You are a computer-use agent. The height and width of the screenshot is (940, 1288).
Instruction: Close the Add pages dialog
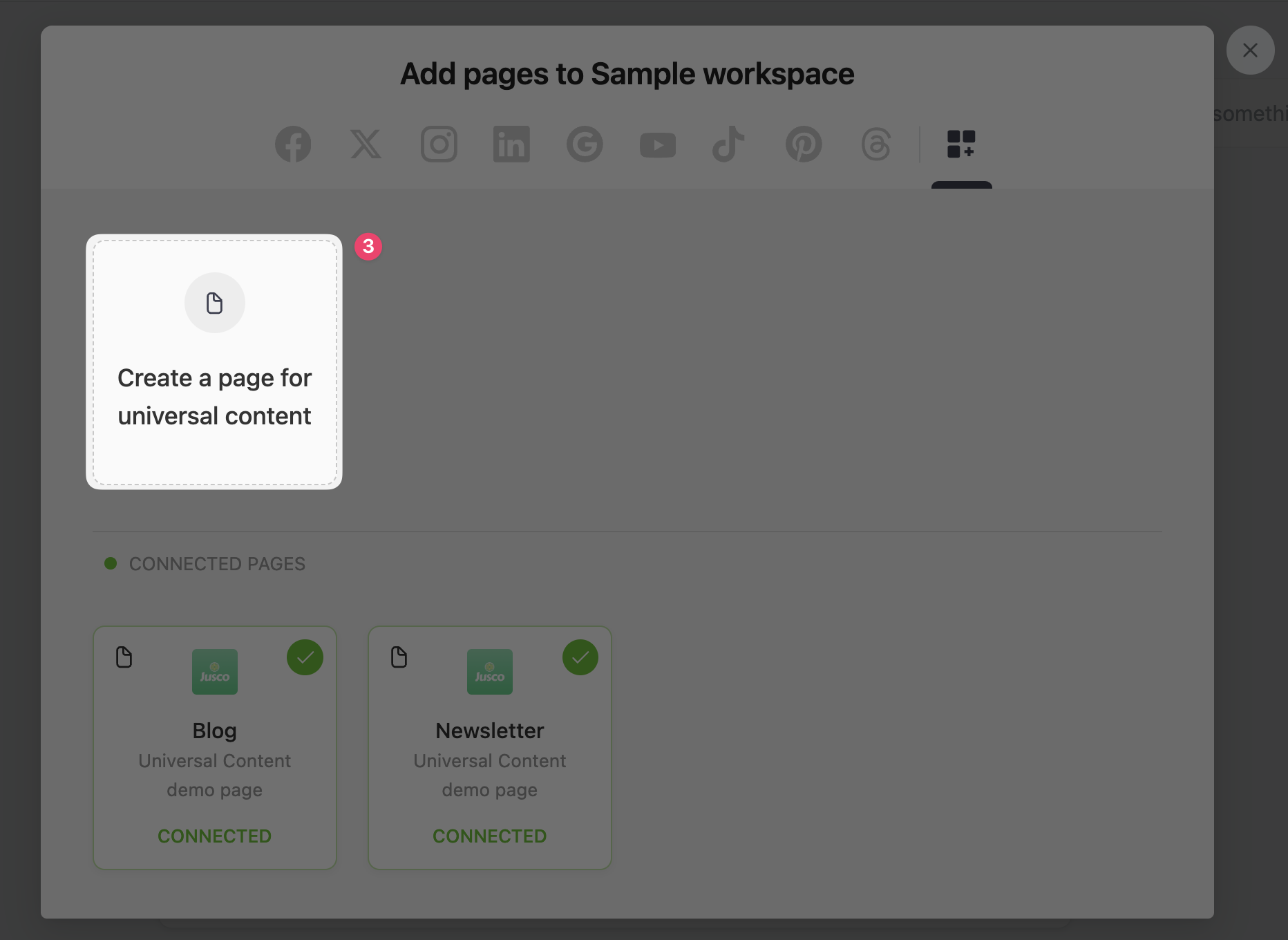(1250, 50)
